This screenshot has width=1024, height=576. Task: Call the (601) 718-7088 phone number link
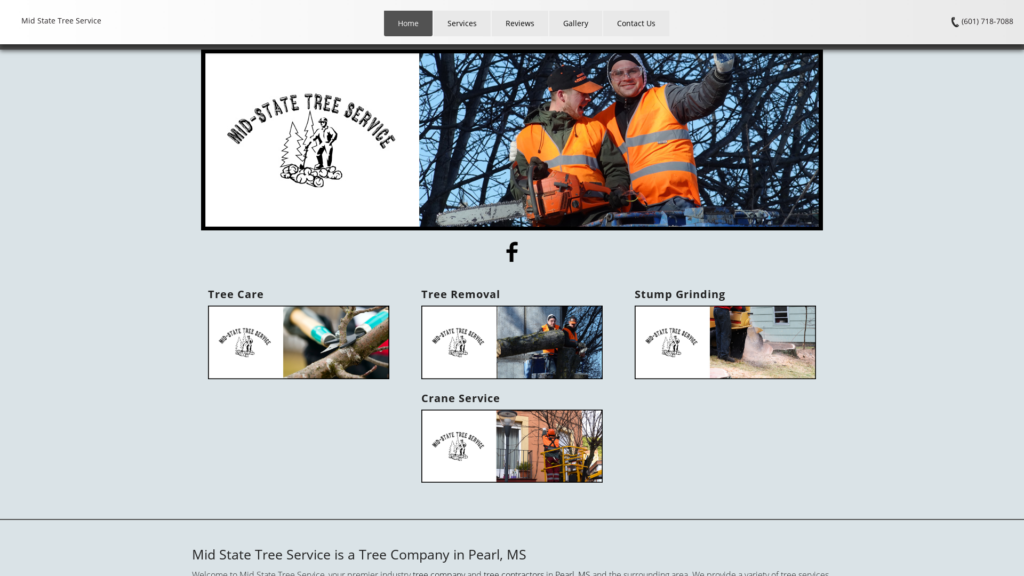(987, 22)
